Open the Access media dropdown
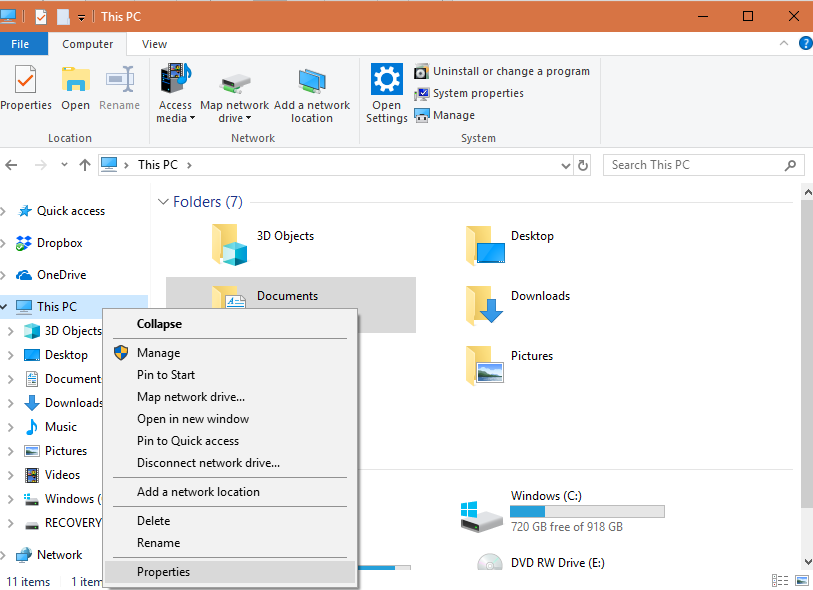This screenshot has height=590, width=813. (x=175, y=93)
